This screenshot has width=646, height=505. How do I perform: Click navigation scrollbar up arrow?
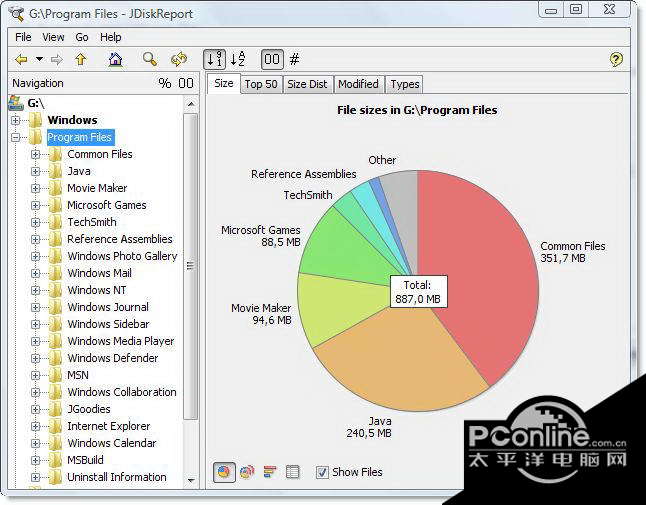pos(191,104)
